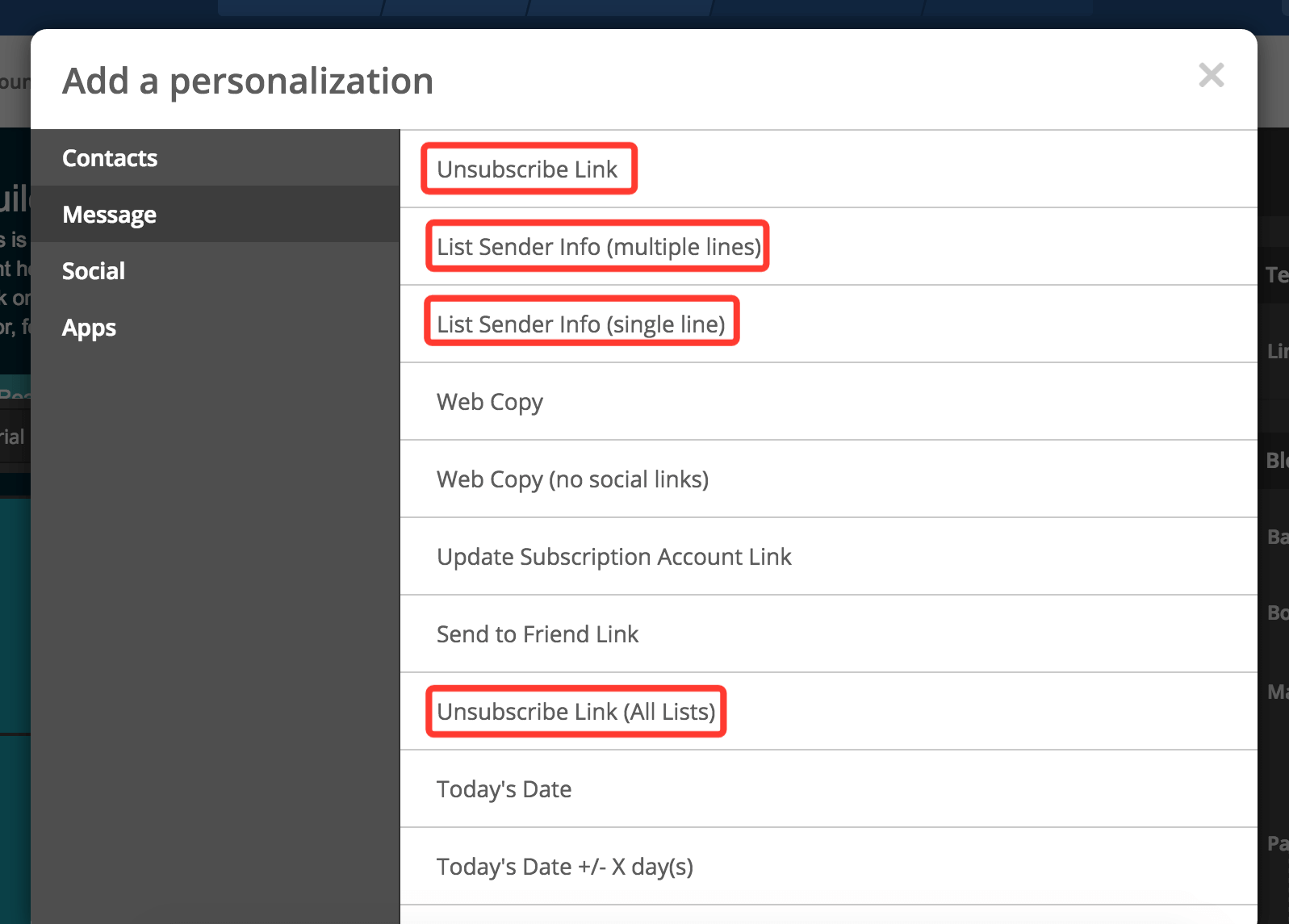Click the cut-off 'Pa' label at right edge
This screenshot has width=1289, height=924.
click(1277, 843)
